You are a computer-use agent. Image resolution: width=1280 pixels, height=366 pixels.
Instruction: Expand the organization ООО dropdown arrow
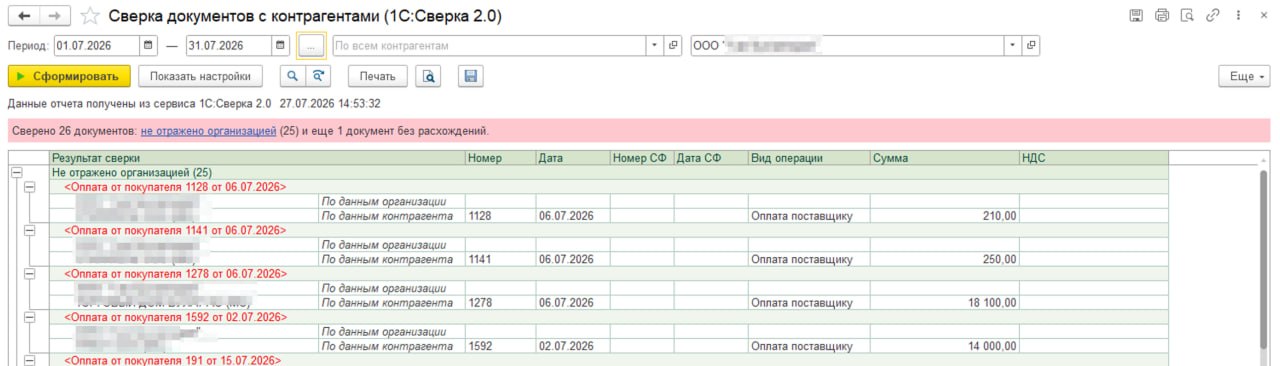[1013, 46]
